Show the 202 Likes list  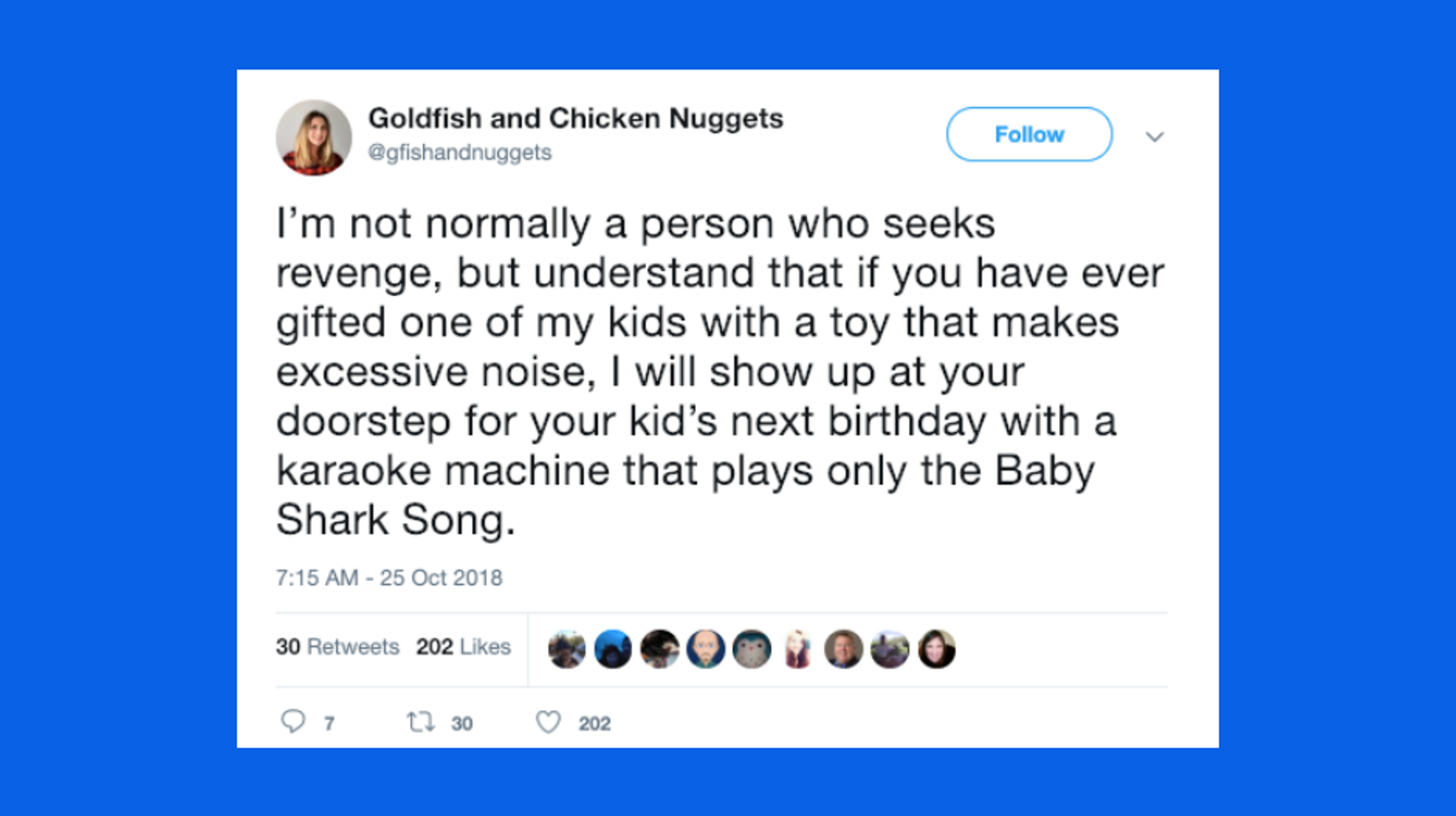click(463, 647)
